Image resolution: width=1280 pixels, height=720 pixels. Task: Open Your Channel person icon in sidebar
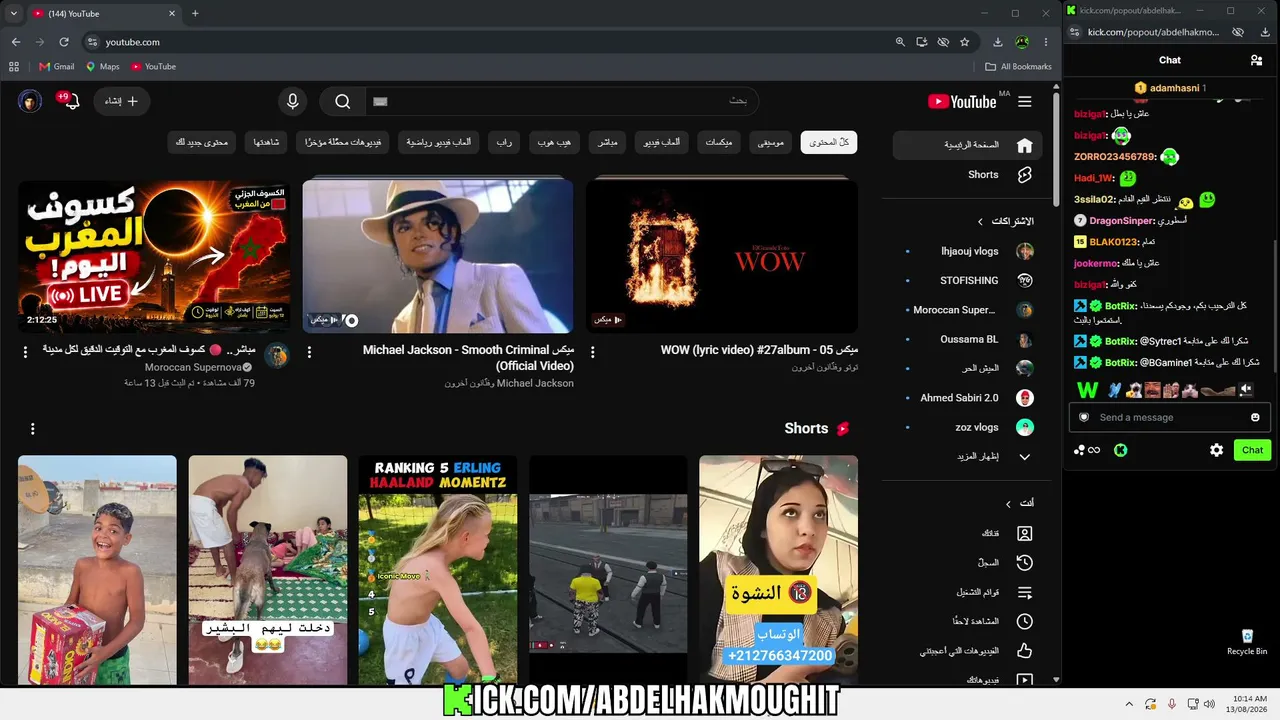click(1024, 533)
